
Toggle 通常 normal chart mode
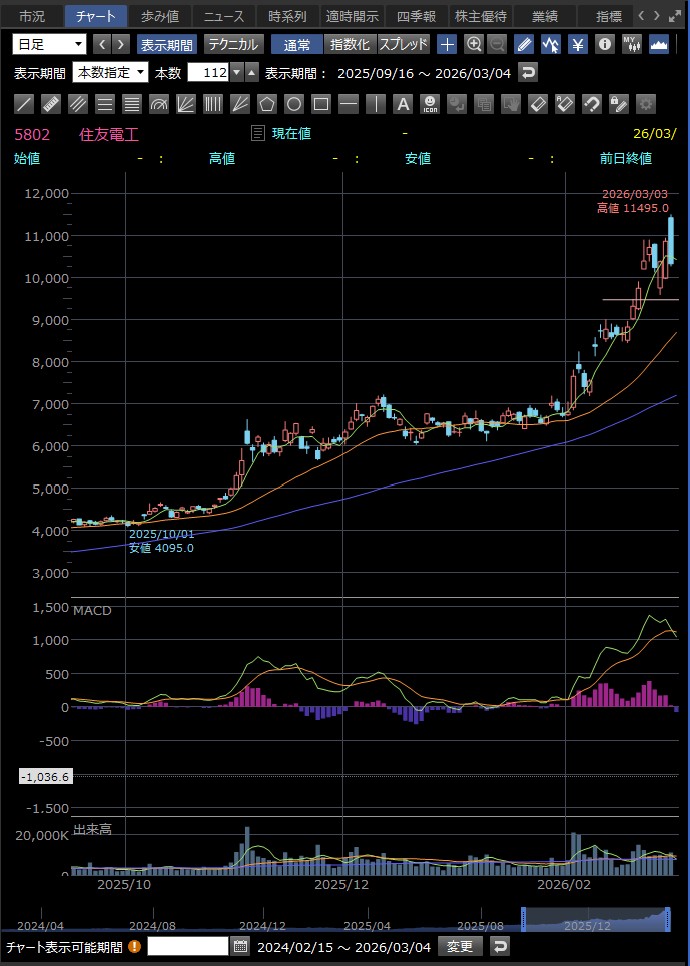296,44
